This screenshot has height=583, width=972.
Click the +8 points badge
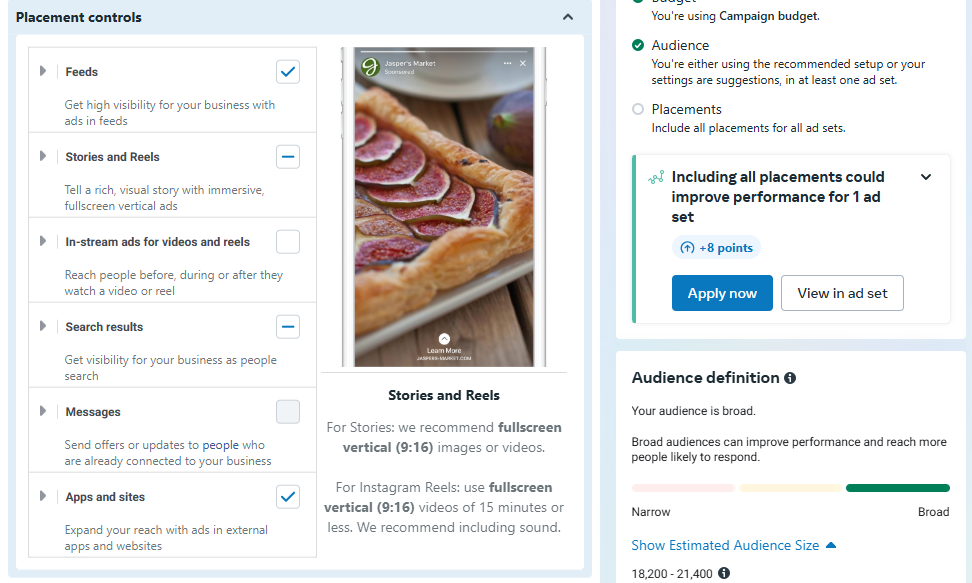(716, 247)
